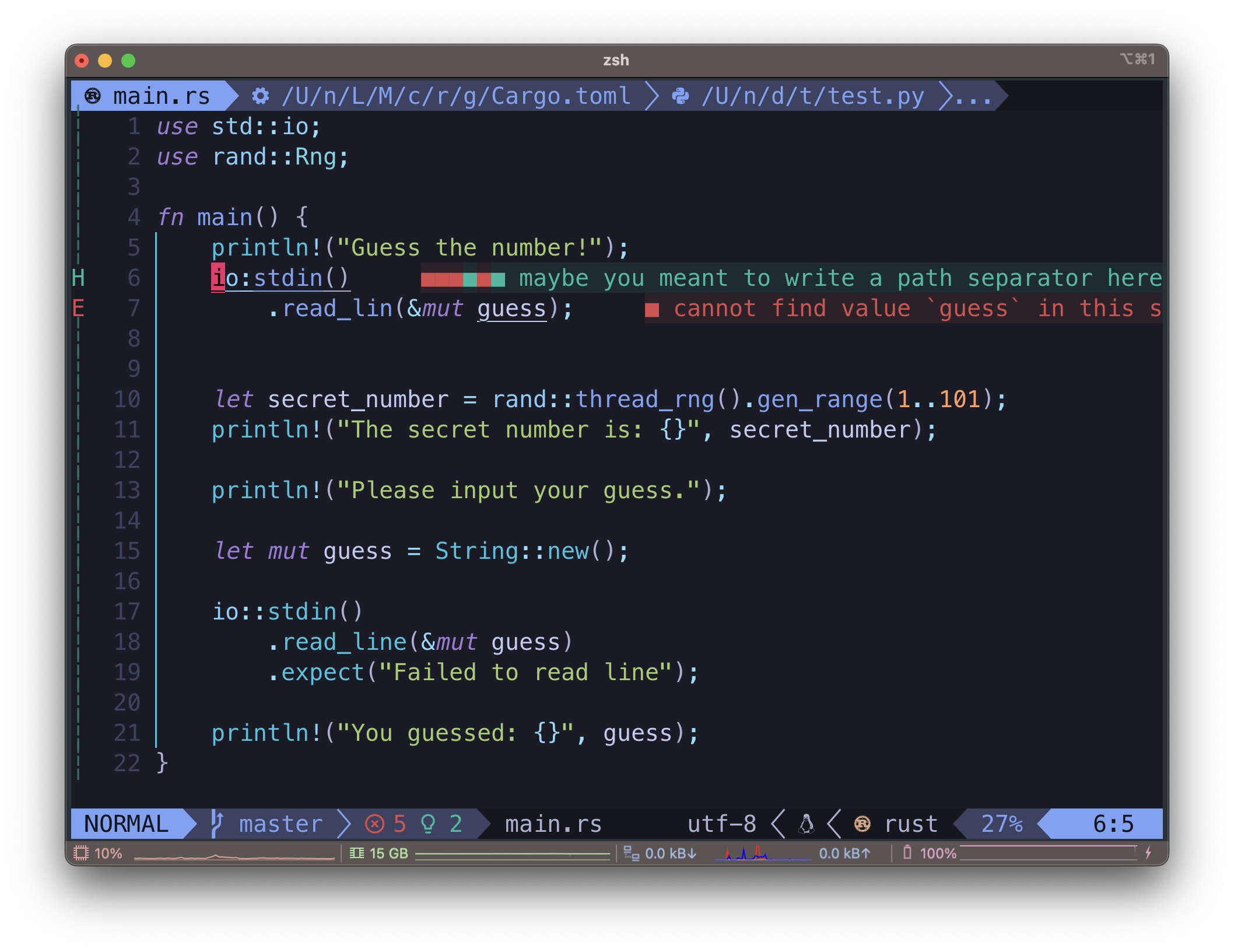Click the 0.0 kB upload indicator
This screenshot has height=952, width=1234.
point(844,853)
